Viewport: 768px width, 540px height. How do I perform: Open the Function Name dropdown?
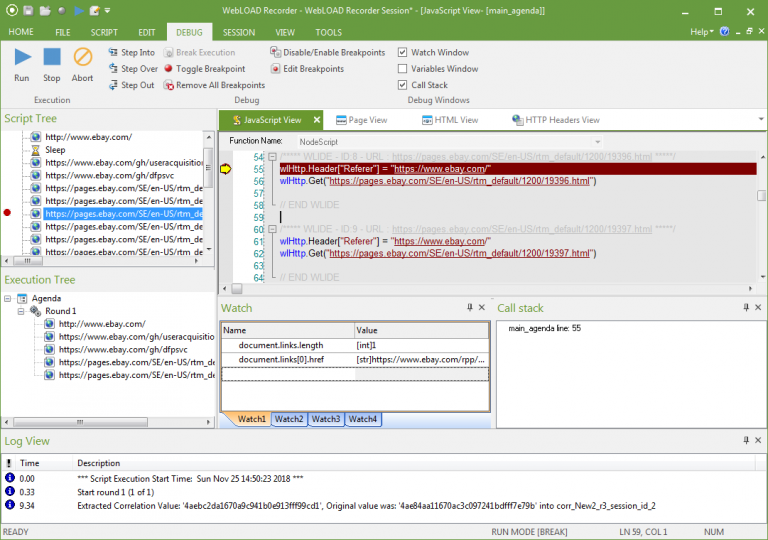pyautogui.click(x=597, y=142)
